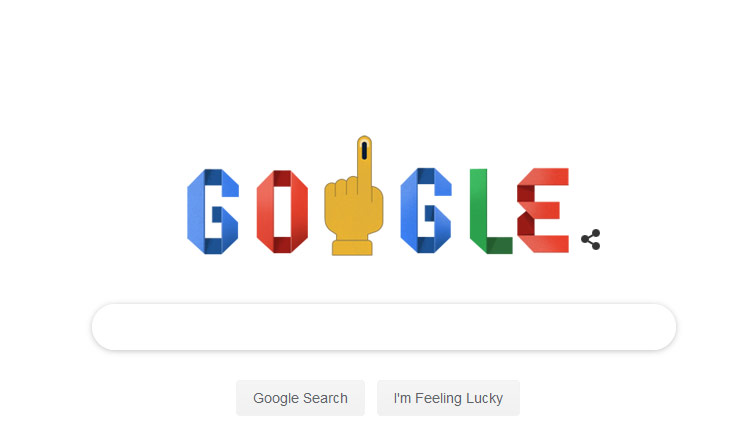Click the inner crossbar of the first G

[x=218, y=215]
